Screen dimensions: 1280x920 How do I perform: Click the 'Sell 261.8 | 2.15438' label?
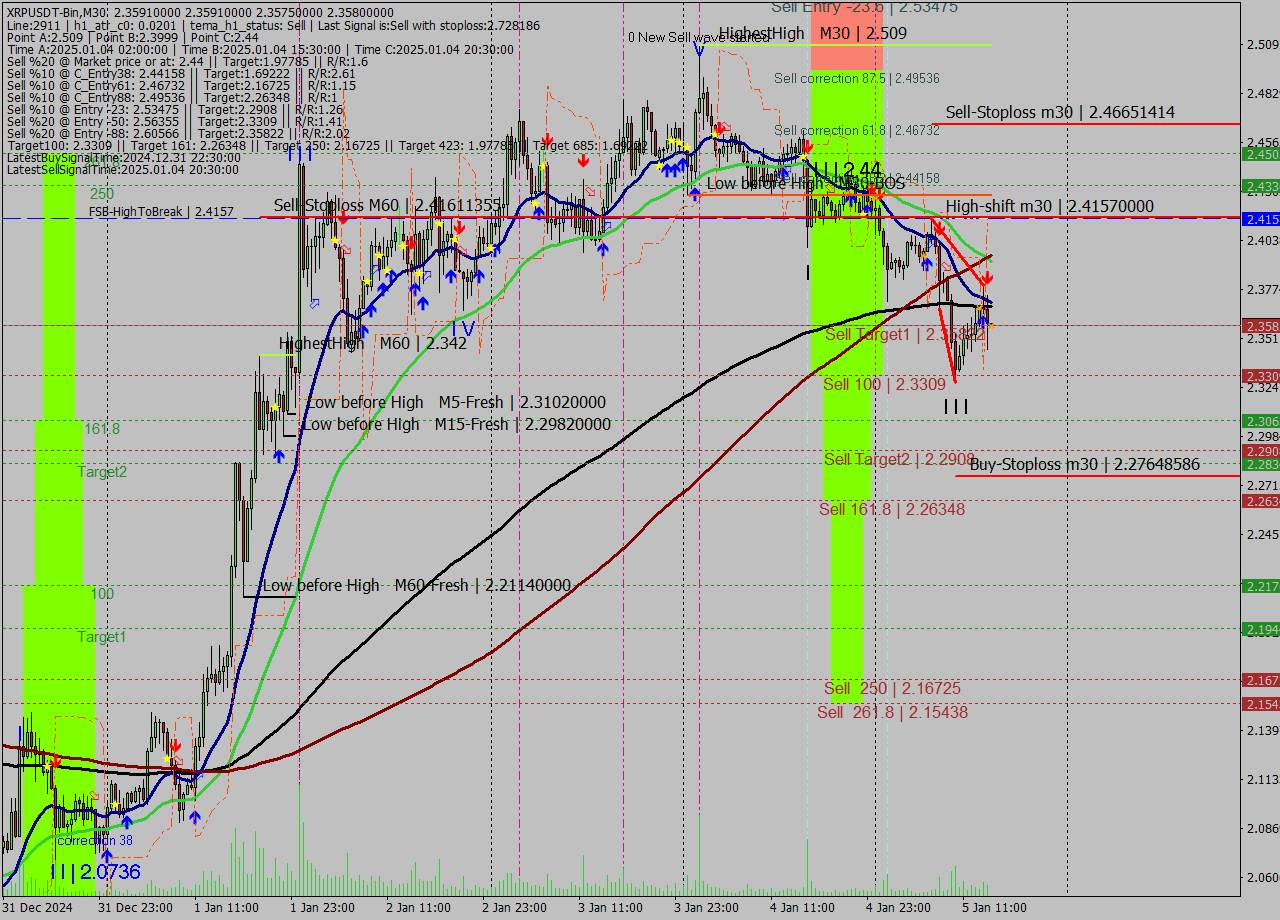click(x=892, y=712)
